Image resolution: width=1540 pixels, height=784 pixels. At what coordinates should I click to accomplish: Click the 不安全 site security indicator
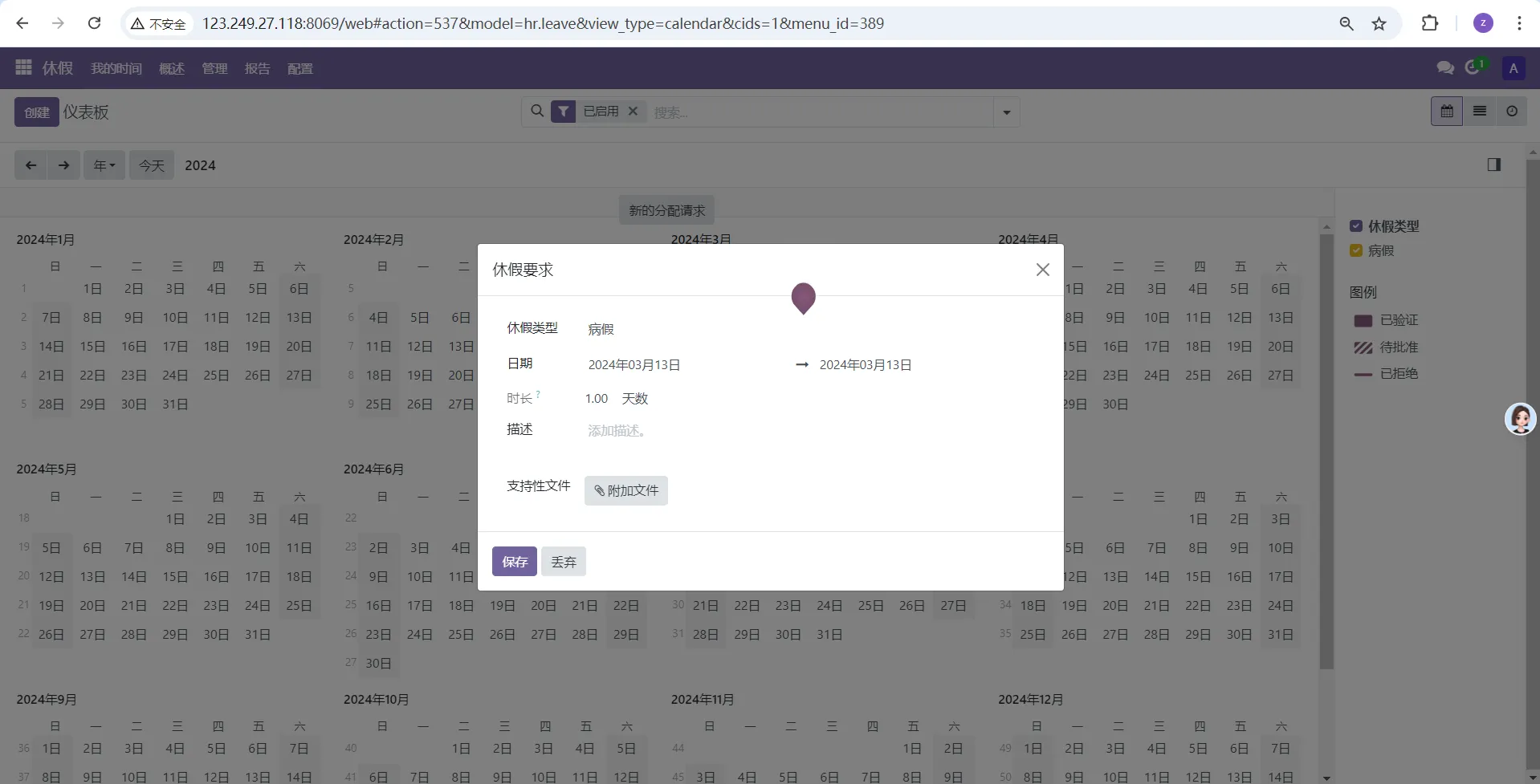pos(159,24)
